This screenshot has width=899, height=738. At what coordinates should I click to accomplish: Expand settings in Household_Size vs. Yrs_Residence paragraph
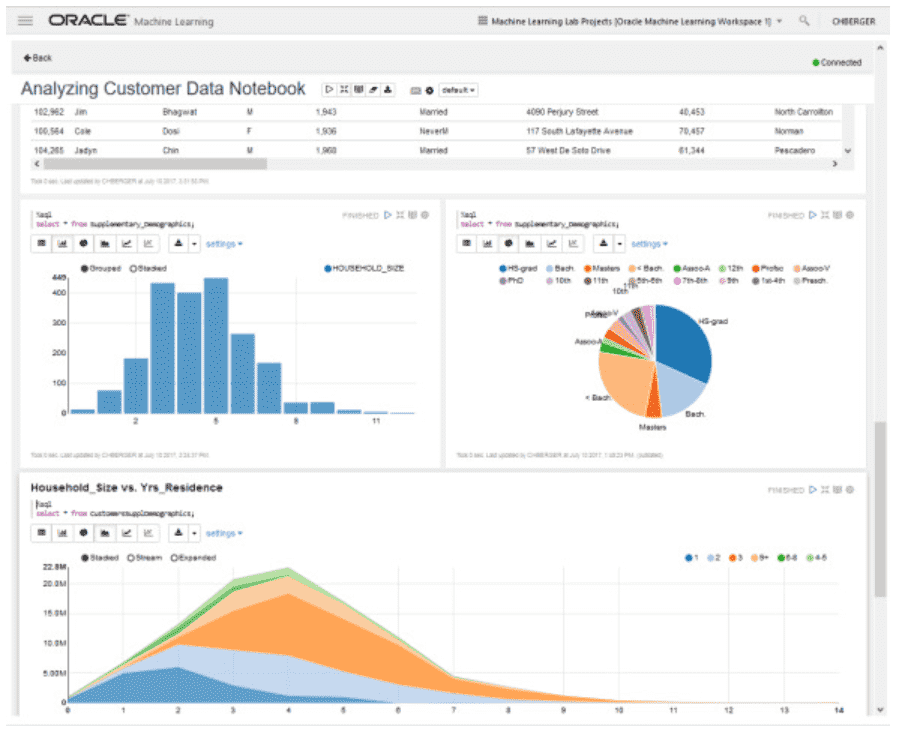[x=224, y=533]
